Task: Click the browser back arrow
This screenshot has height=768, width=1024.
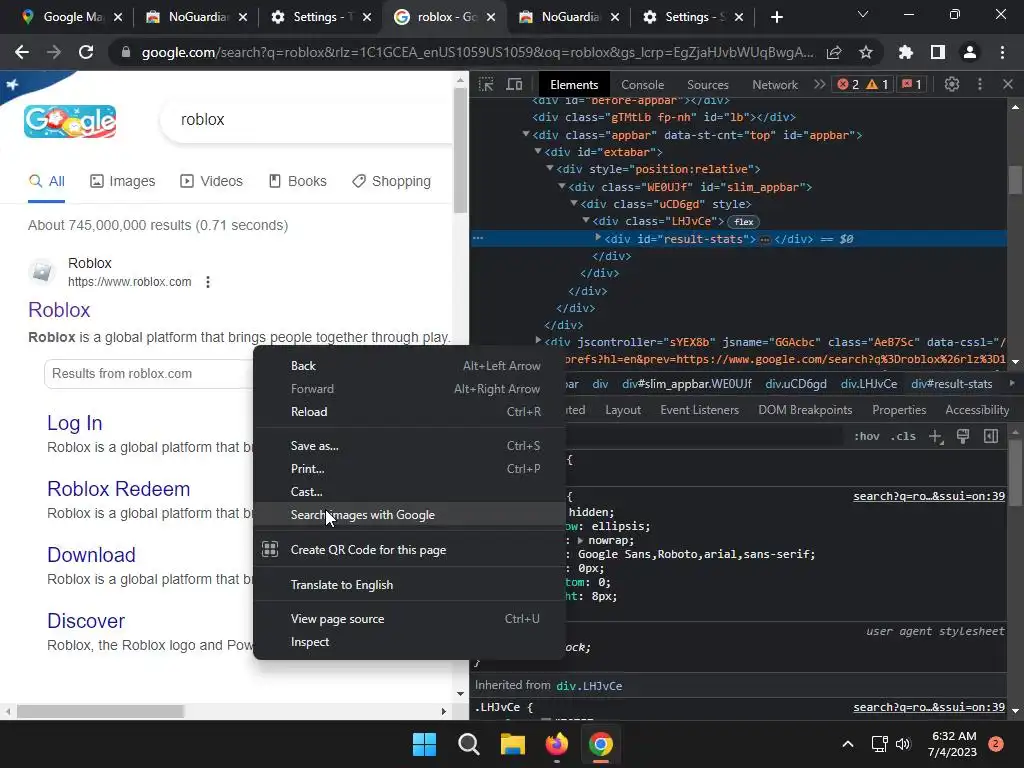Action: 22,52
